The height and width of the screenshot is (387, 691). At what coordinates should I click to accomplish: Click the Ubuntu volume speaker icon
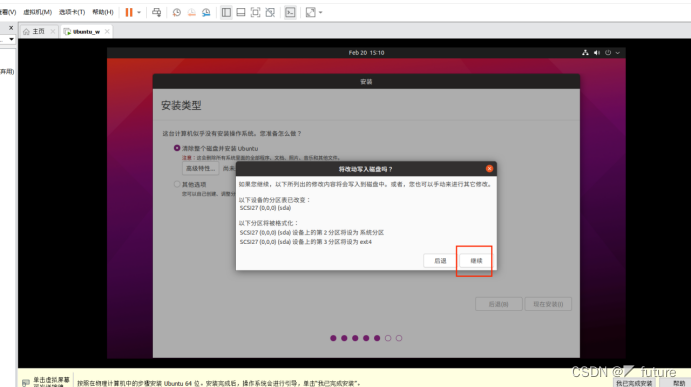(597, 52)
